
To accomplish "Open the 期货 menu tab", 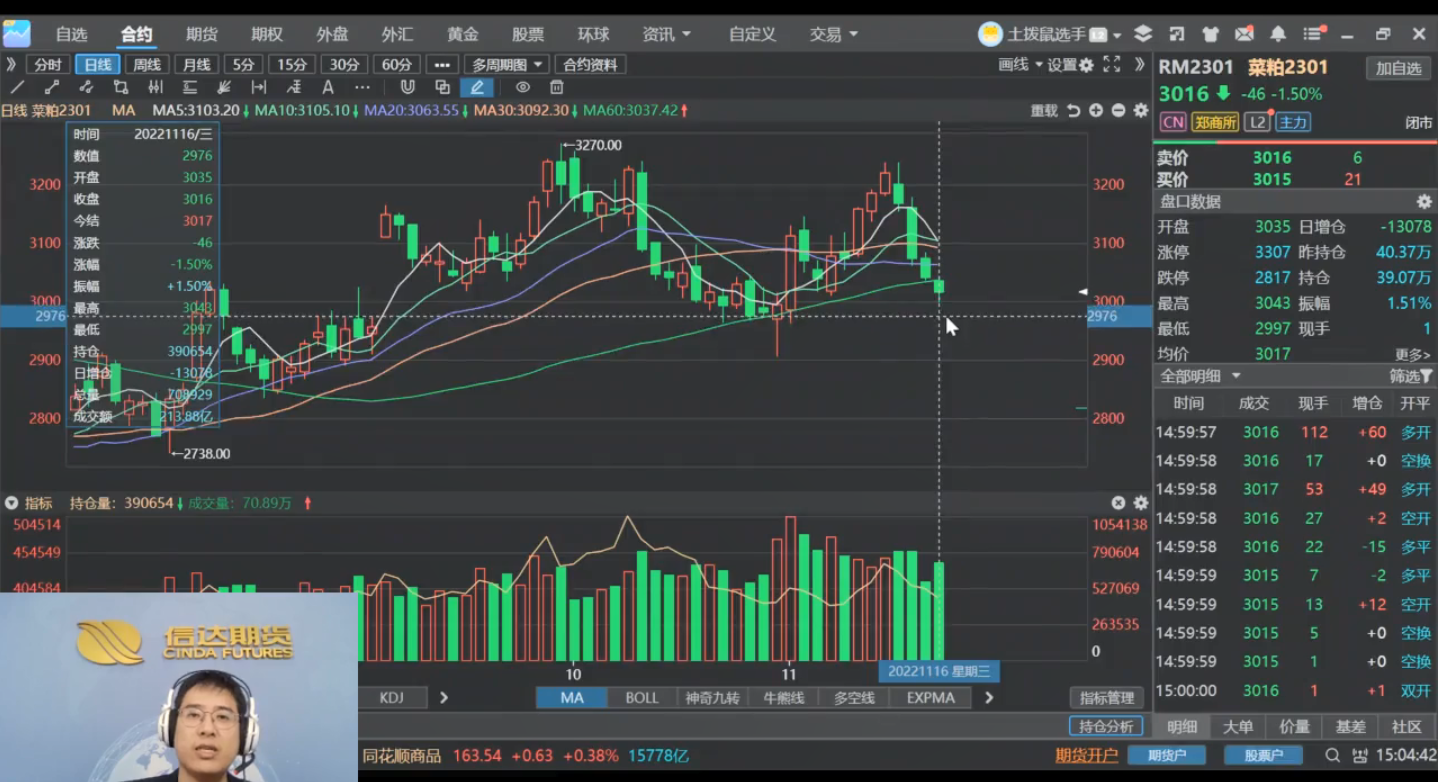I will [x=201, y=34].
